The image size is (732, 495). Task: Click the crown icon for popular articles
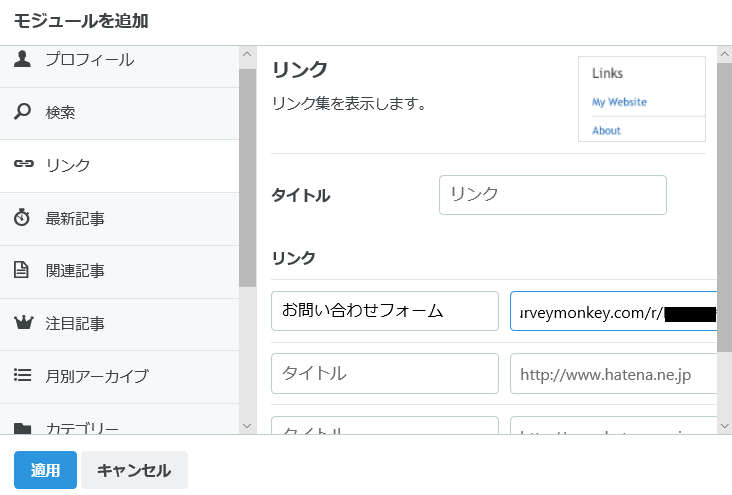23,322
